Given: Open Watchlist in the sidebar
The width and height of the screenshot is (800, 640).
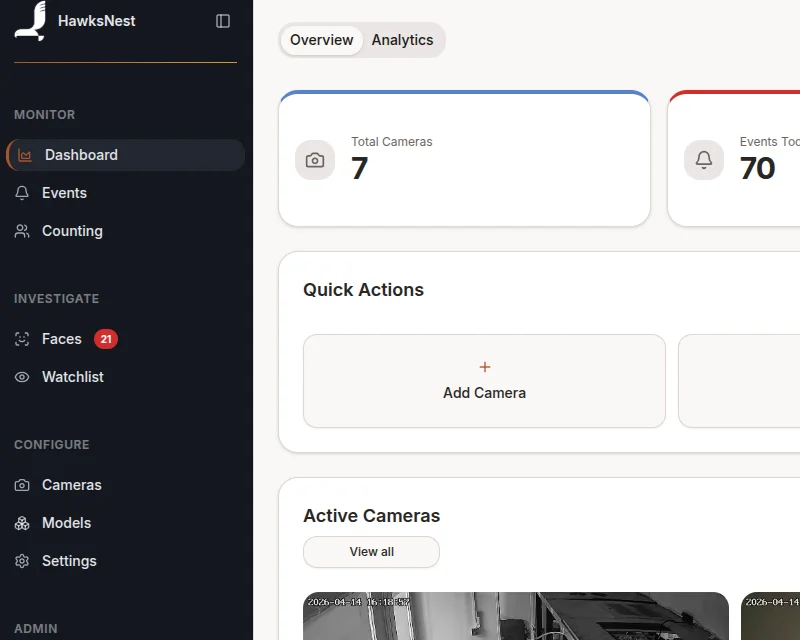Looking at the screenshot, I should (126, 377).
